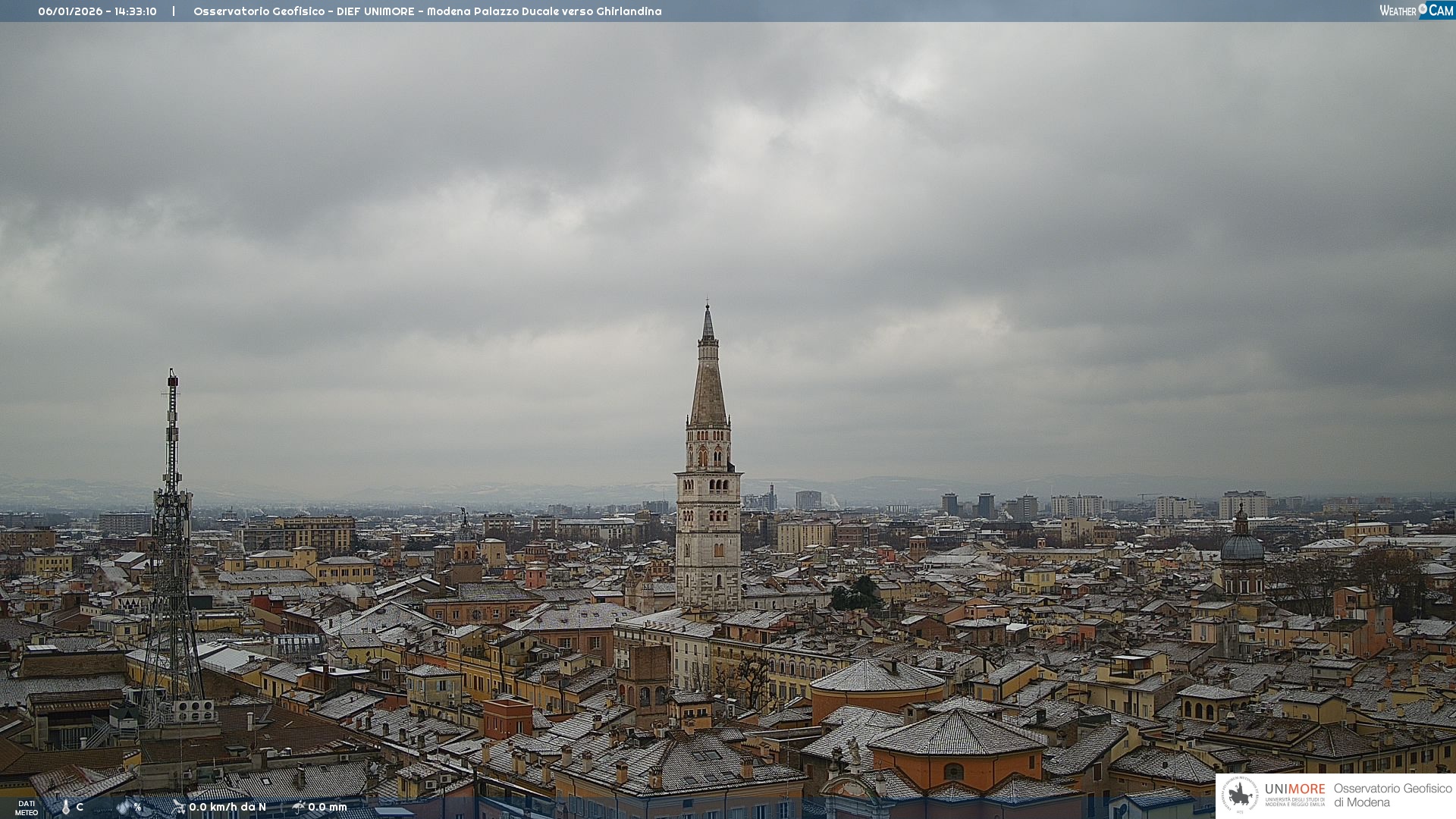Click the % humidity unit label

[x=137, y=807]
